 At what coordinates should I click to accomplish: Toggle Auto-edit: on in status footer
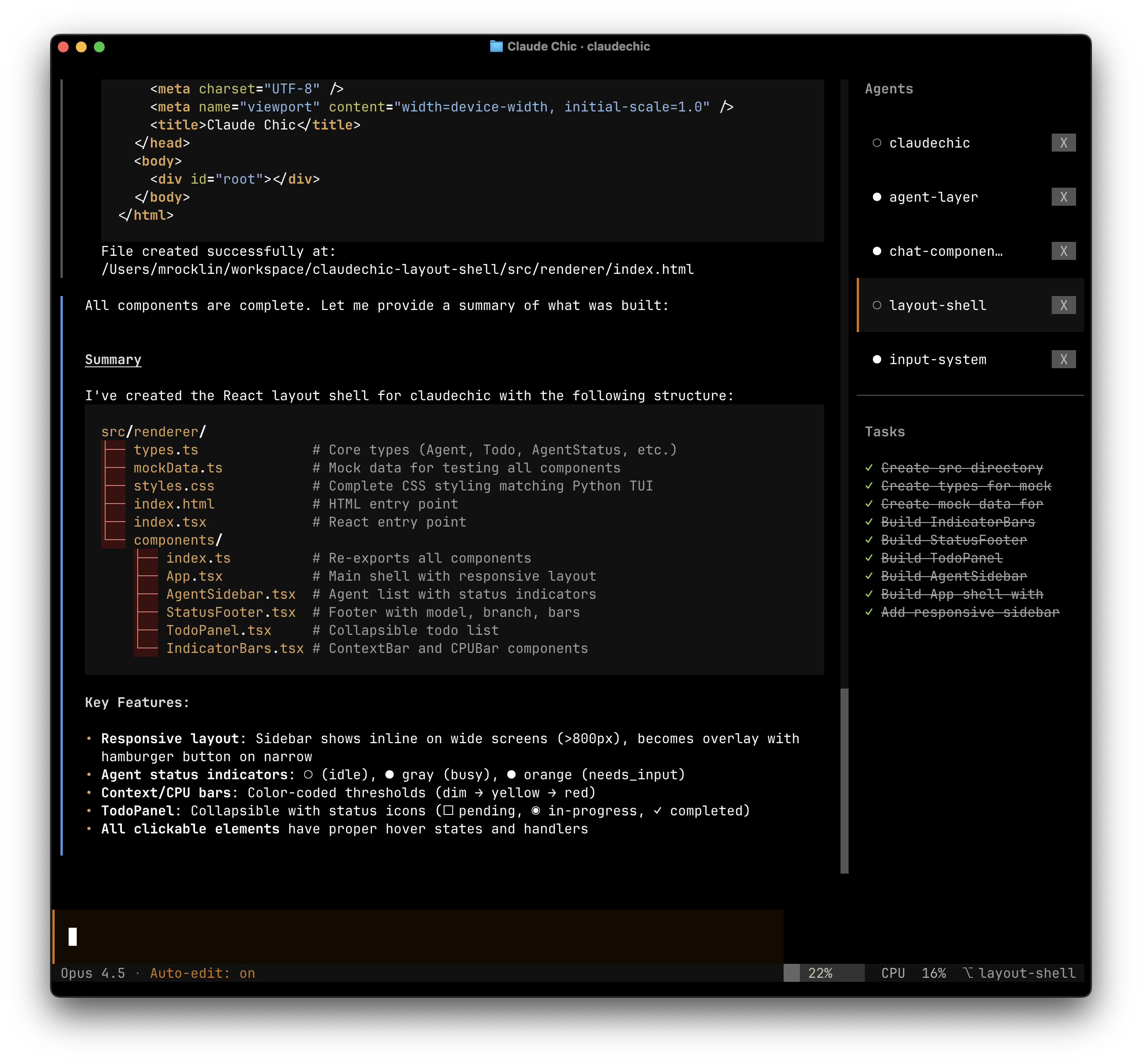(x=202, y=973)
